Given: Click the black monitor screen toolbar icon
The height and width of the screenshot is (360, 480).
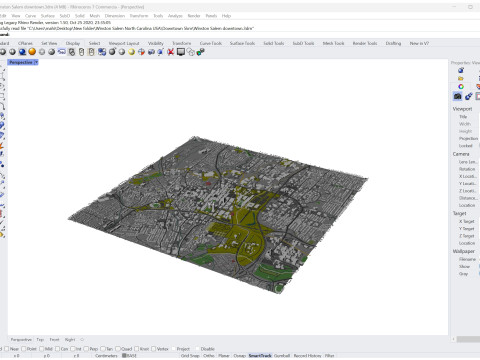Looking at the screenshot, I should (x=181, y=52).
